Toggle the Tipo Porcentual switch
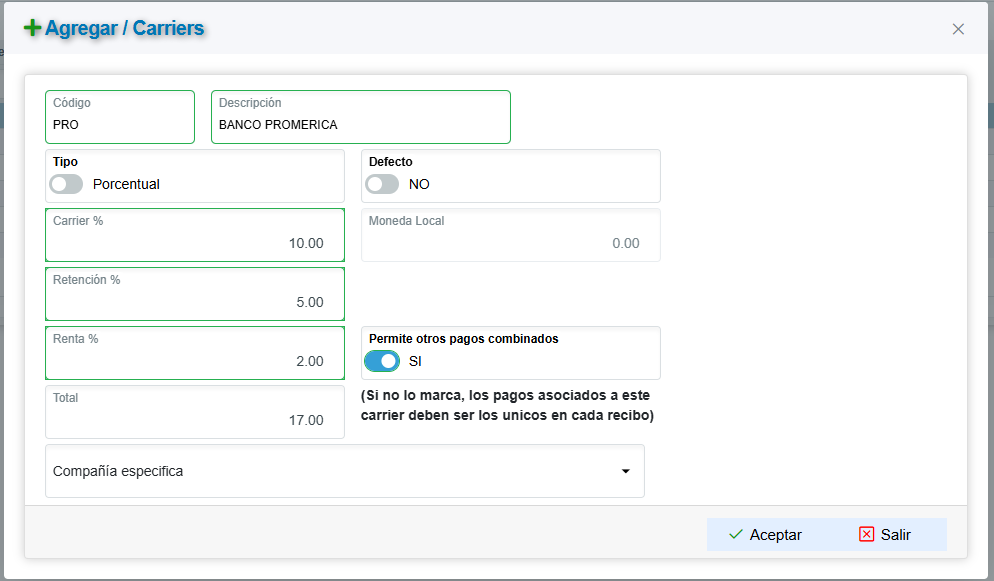Viewport: 994px width, 581px height. tap(66, 184)
